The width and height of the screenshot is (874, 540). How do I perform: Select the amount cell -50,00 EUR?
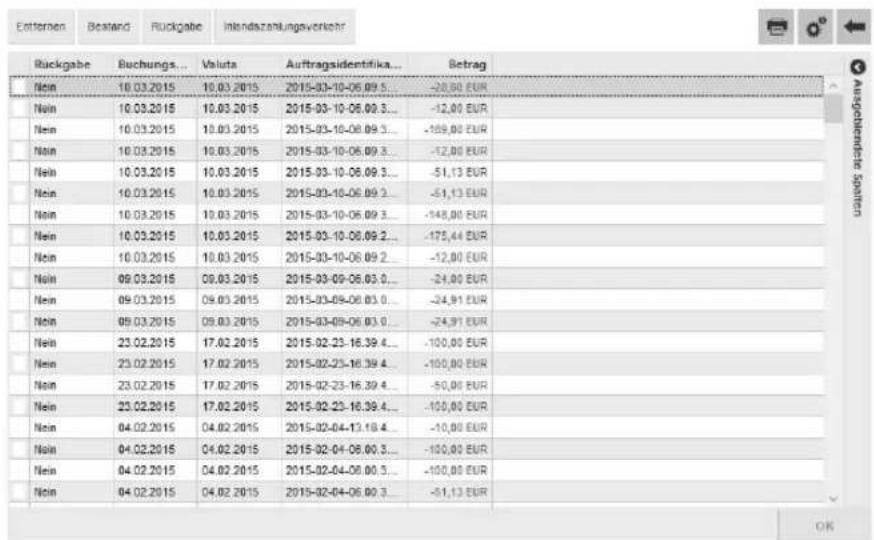coord(458,385)
